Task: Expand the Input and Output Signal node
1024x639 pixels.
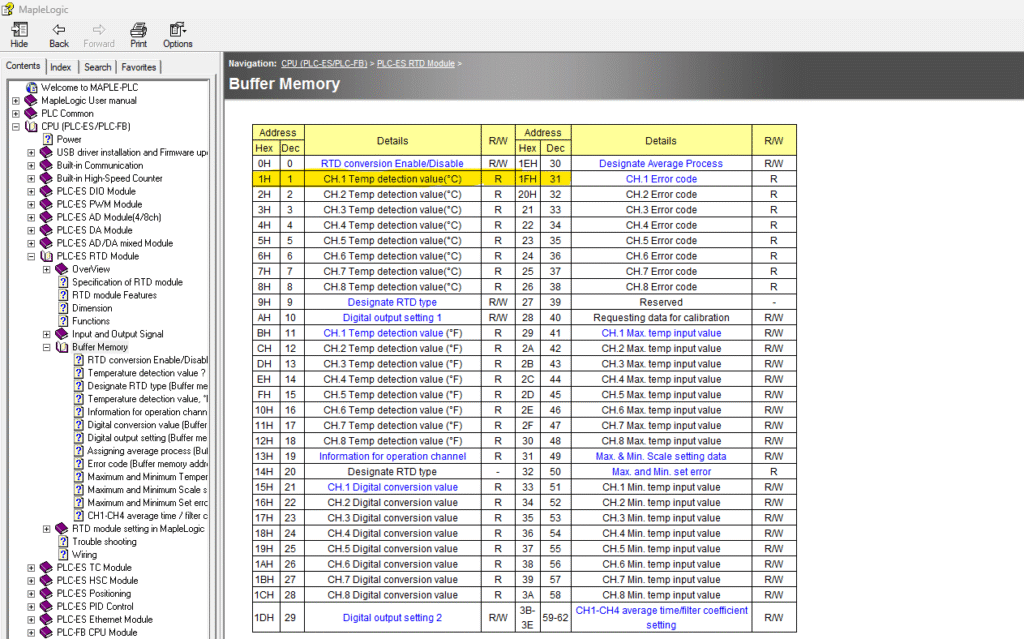Action: [47, 335]
